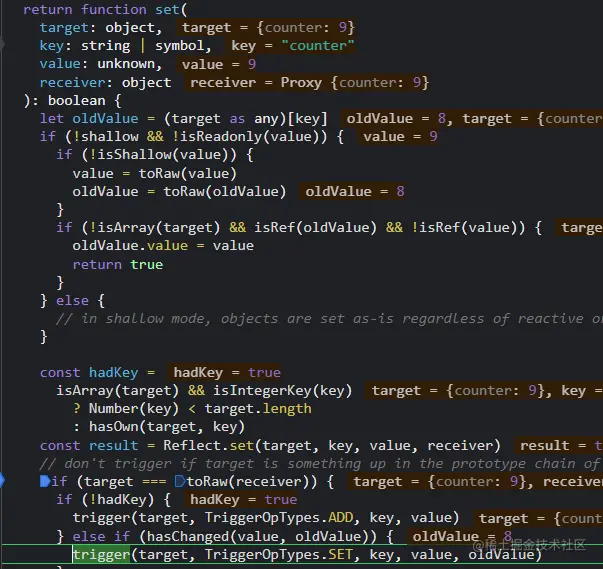Viewport: 603px width, 569px height.
Task: Click the isRef(oldValue) condition line
Action: [x=299, y=227]
